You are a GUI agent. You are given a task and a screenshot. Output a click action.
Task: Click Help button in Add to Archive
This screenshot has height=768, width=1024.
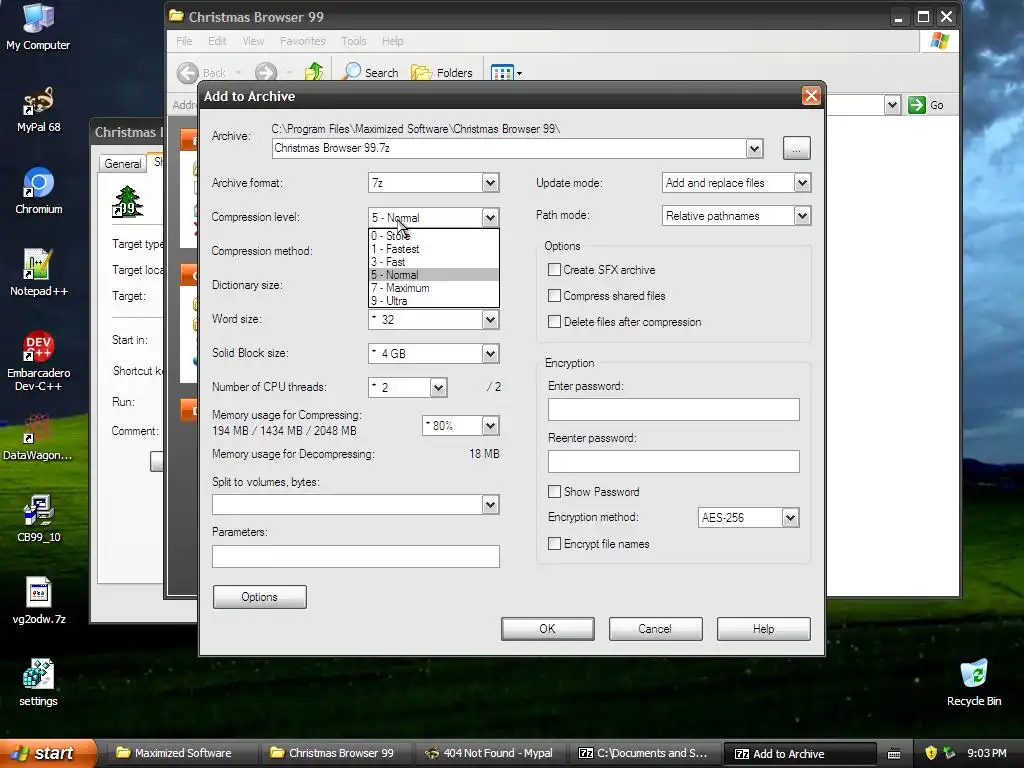763,629
